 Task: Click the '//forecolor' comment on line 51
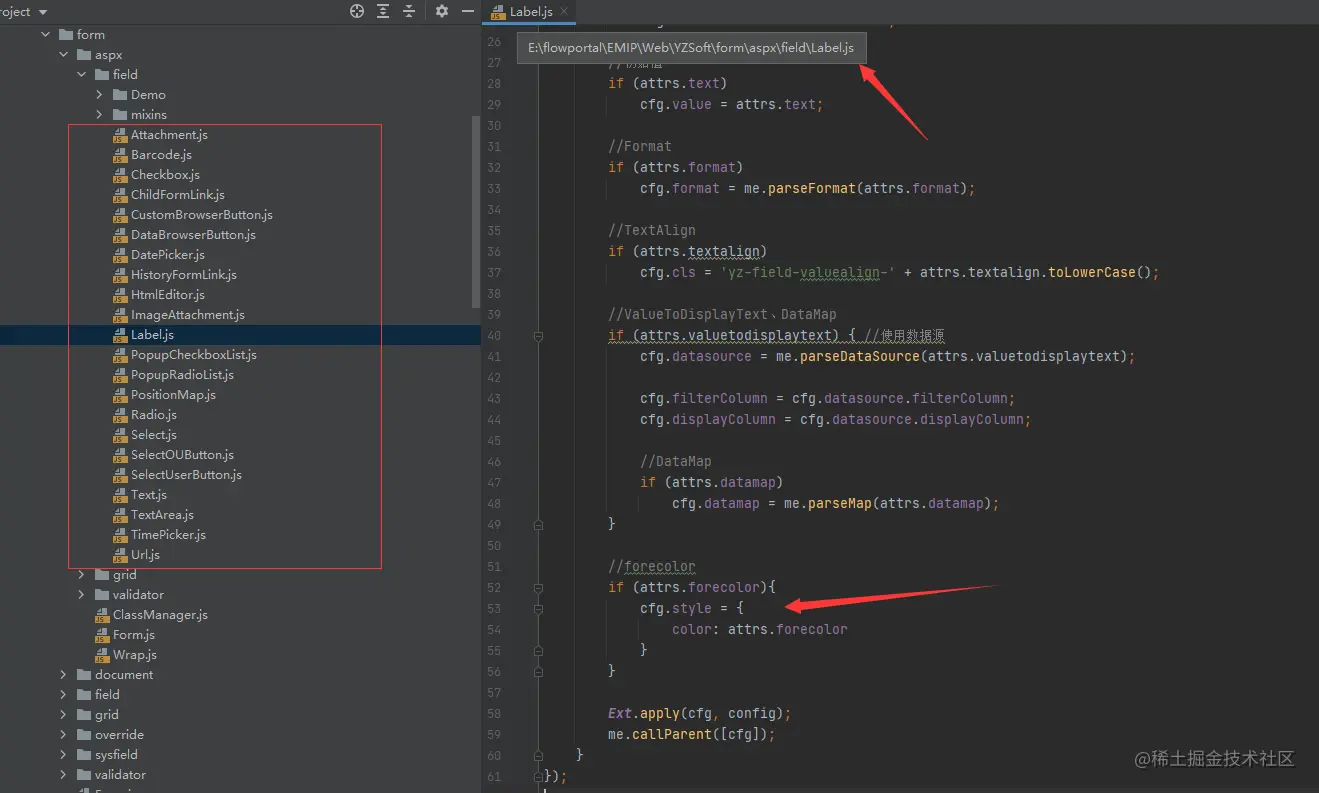point(651,567)
